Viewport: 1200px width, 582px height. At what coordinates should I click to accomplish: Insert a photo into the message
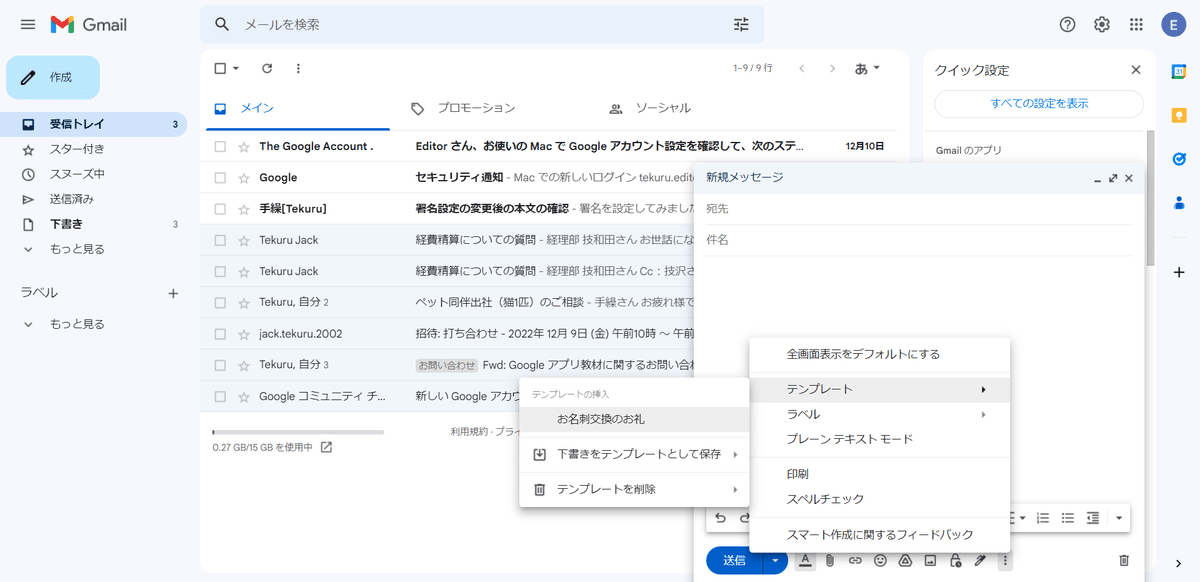[x=930, y=560]
